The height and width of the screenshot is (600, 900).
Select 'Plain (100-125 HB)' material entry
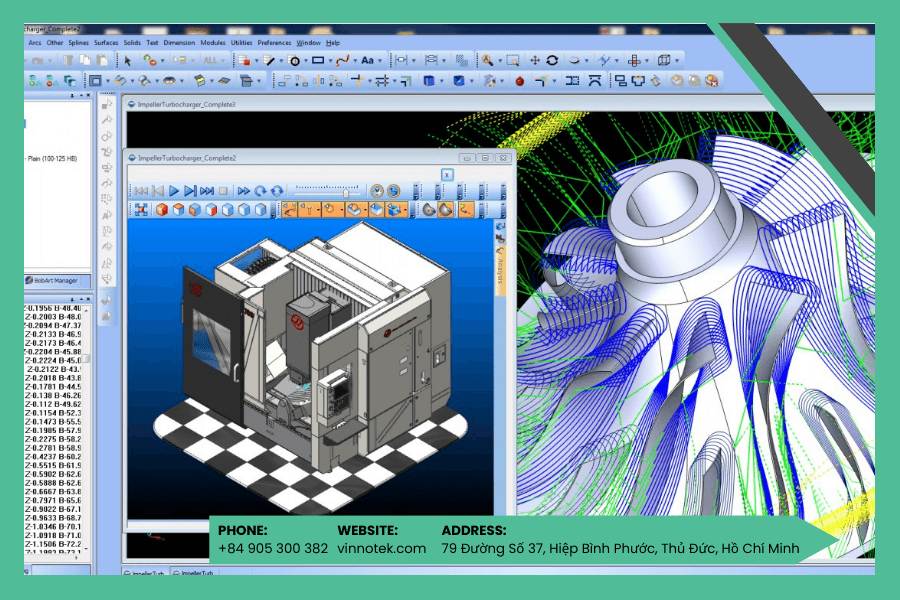click(52, 158)
